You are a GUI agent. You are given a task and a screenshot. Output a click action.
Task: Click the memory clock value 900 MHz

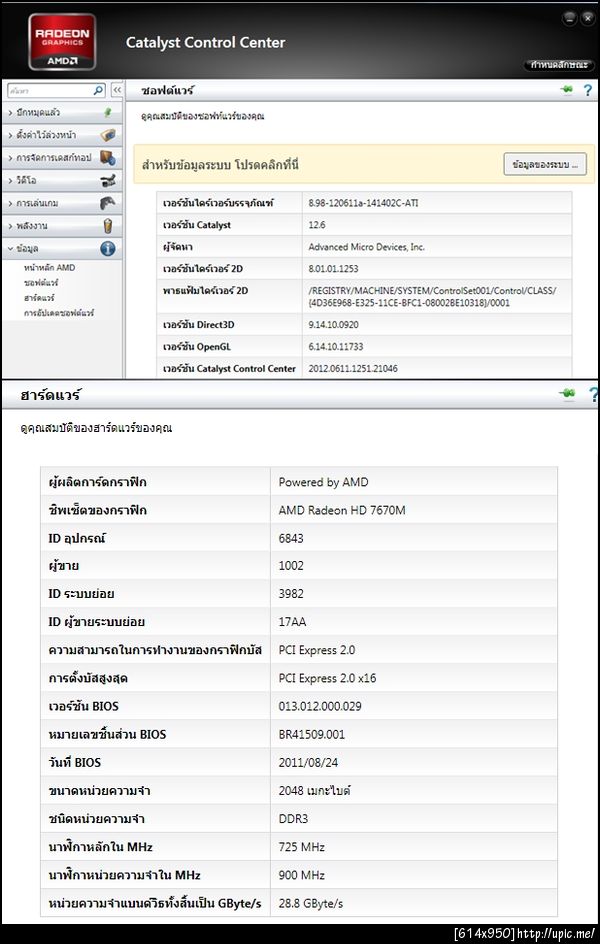(x=302, y=875)
